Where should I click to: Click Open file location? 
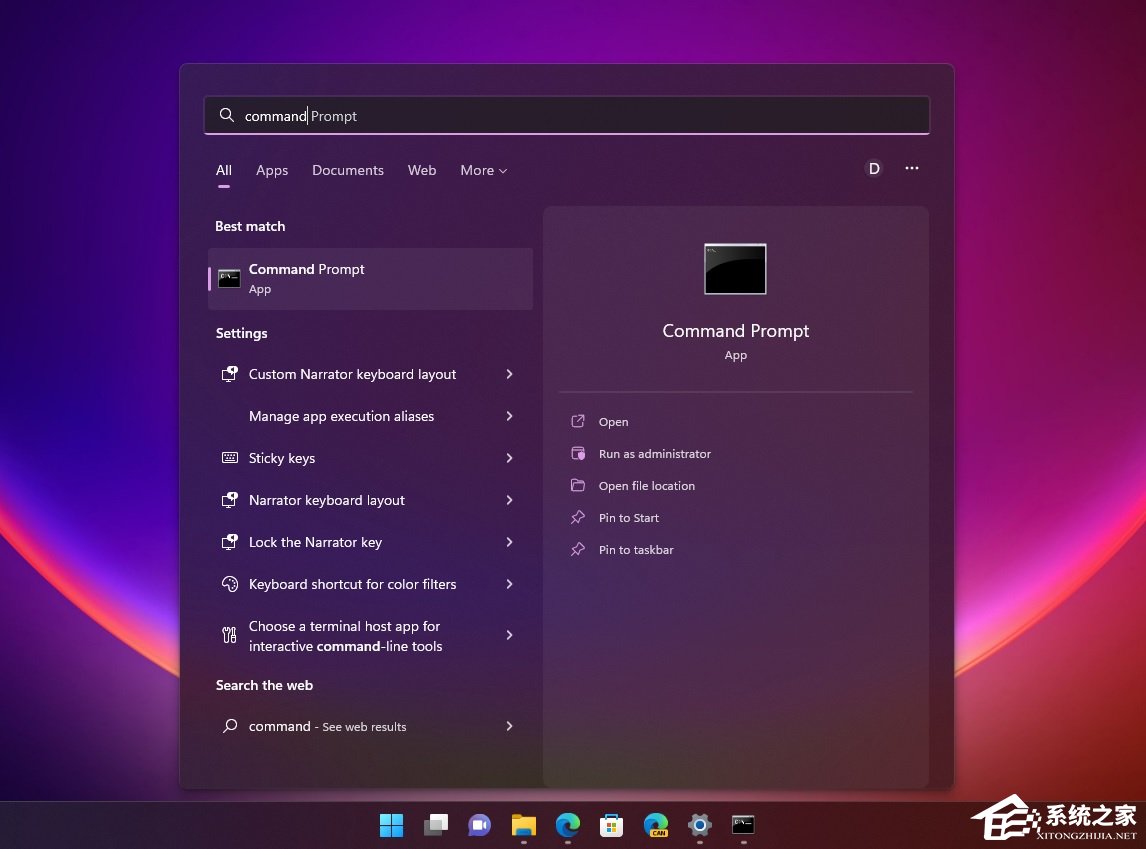coord(646,486)
